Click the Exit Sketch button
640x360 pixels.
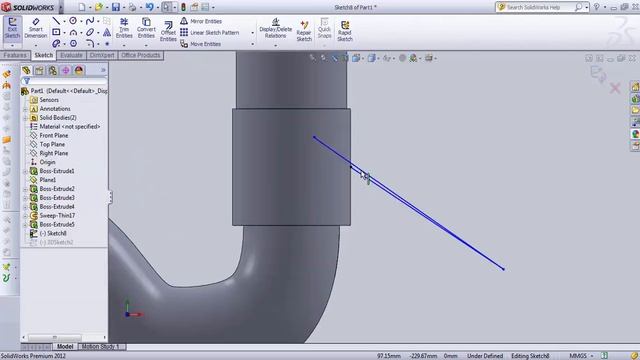12,28
